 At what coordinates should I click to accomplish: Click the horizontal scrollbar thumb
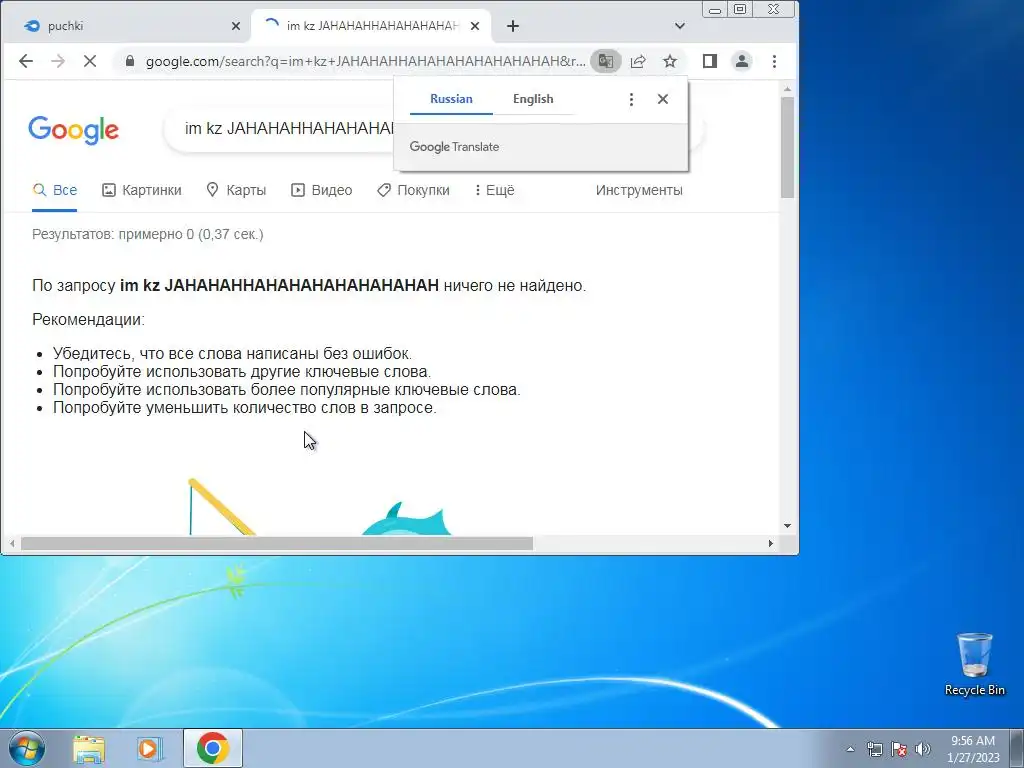coord(277,543)
